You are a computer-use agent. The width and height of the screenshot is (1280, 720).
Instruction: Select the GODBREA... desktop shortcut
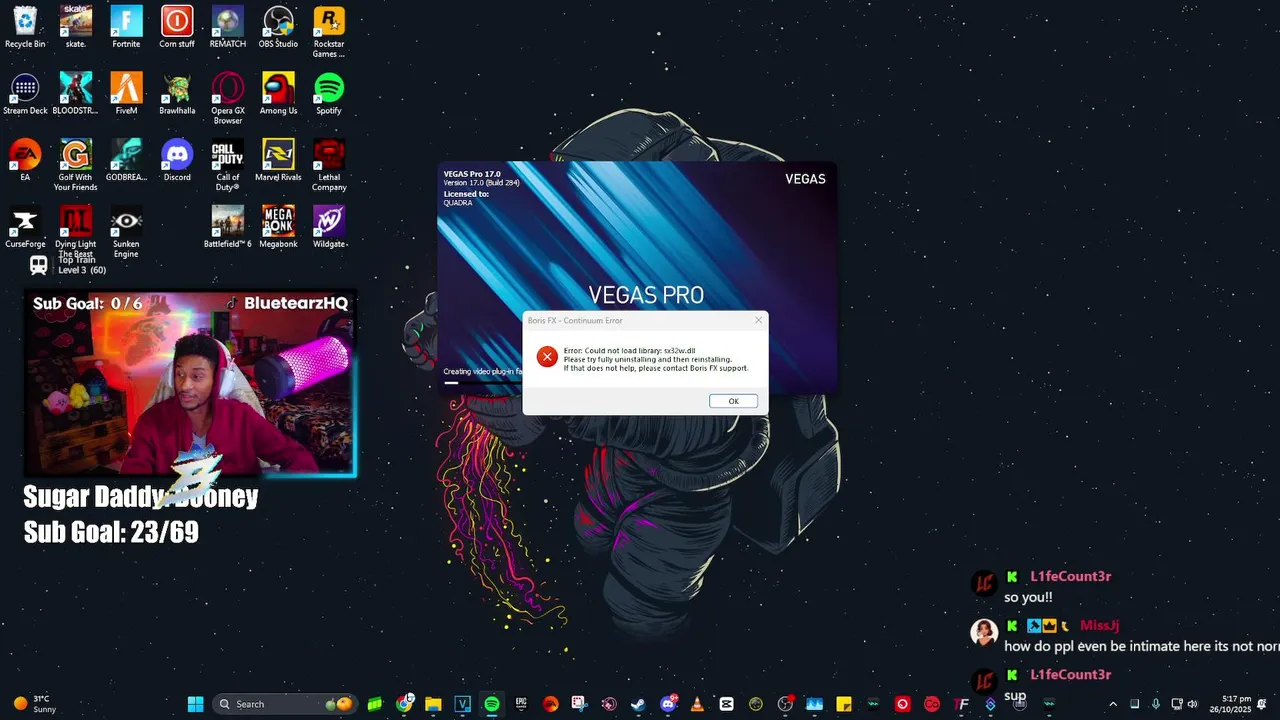click(126, 160)
